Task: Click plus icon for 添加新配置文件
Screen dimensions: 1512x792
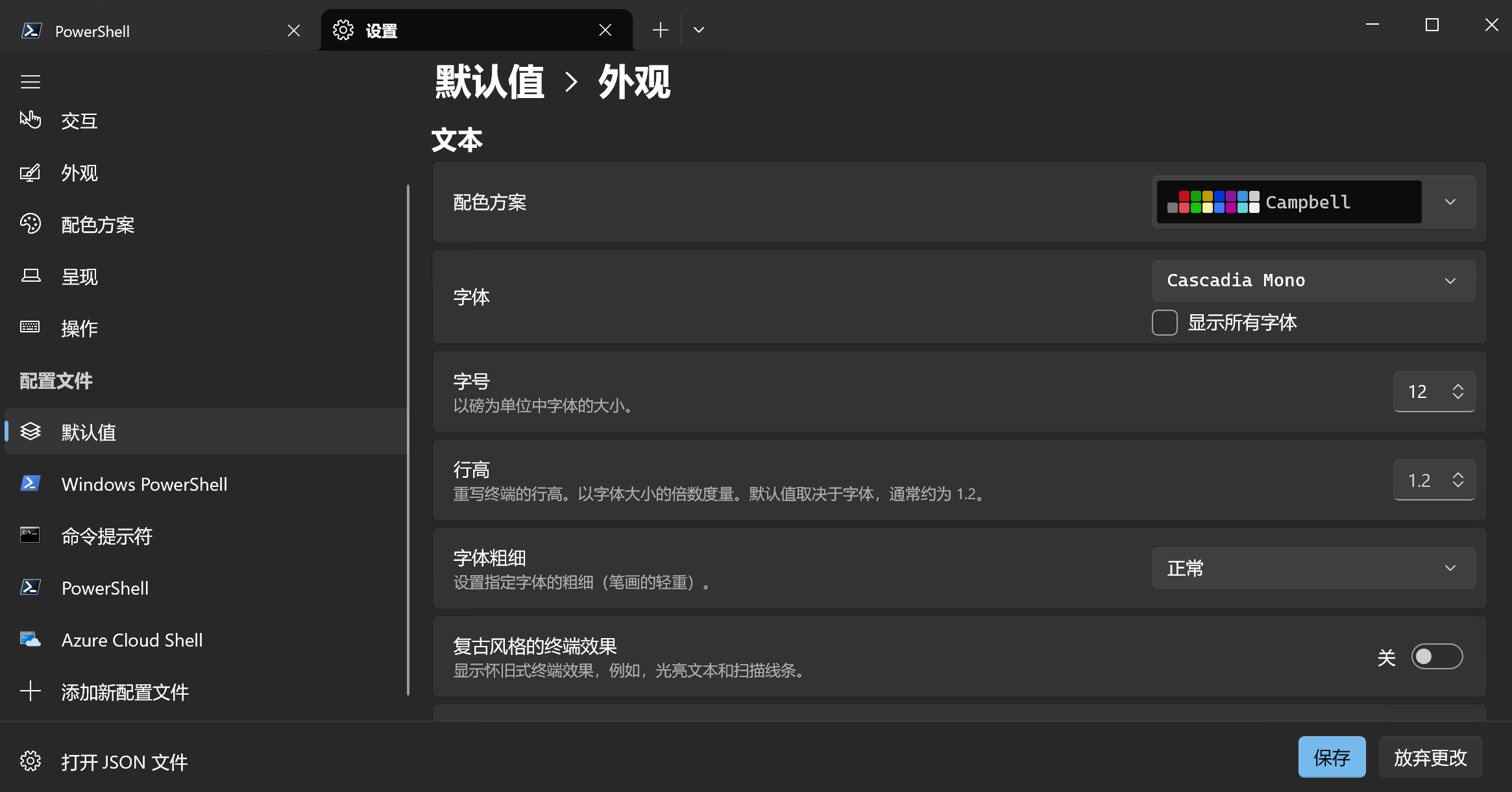Action: [x=30, y=691]
